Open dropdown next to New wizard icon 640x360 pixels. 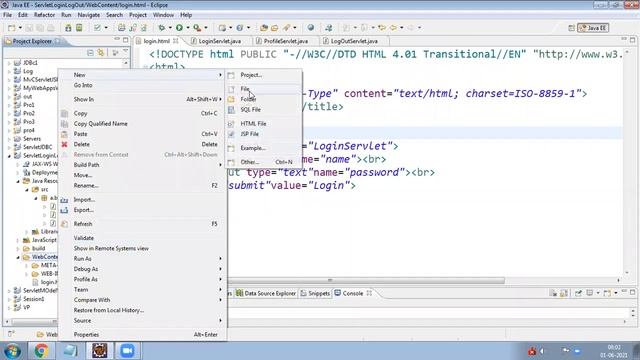[20, 28]
